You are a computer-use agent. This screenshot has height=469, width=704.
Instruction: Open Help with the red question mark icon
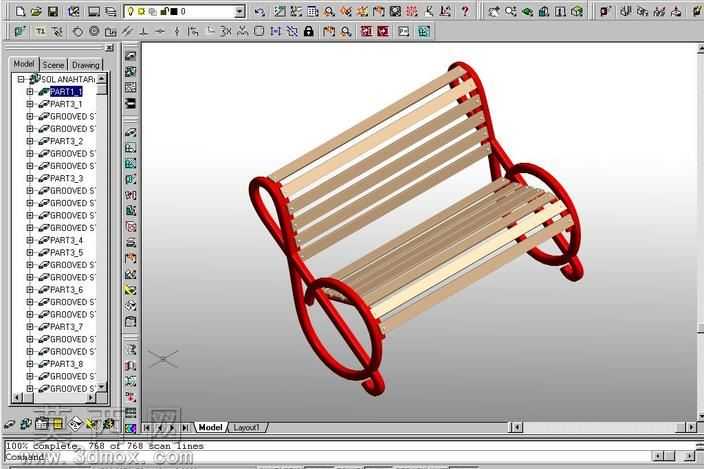(465, 11)
